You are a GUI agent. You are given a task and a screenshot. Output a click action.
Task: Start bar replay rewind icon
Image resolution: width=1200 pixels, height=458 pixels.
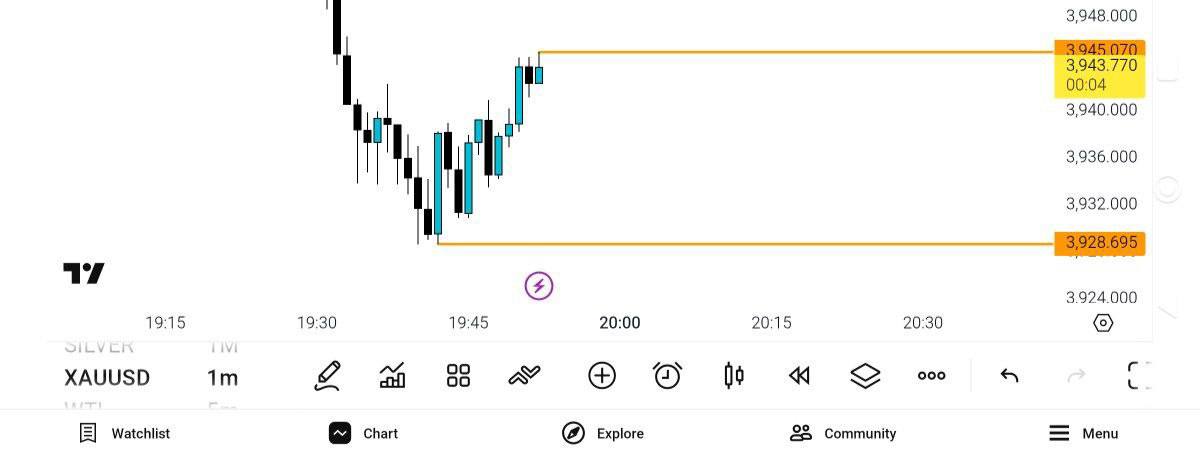pyautogui.click(x=799, y=376)
